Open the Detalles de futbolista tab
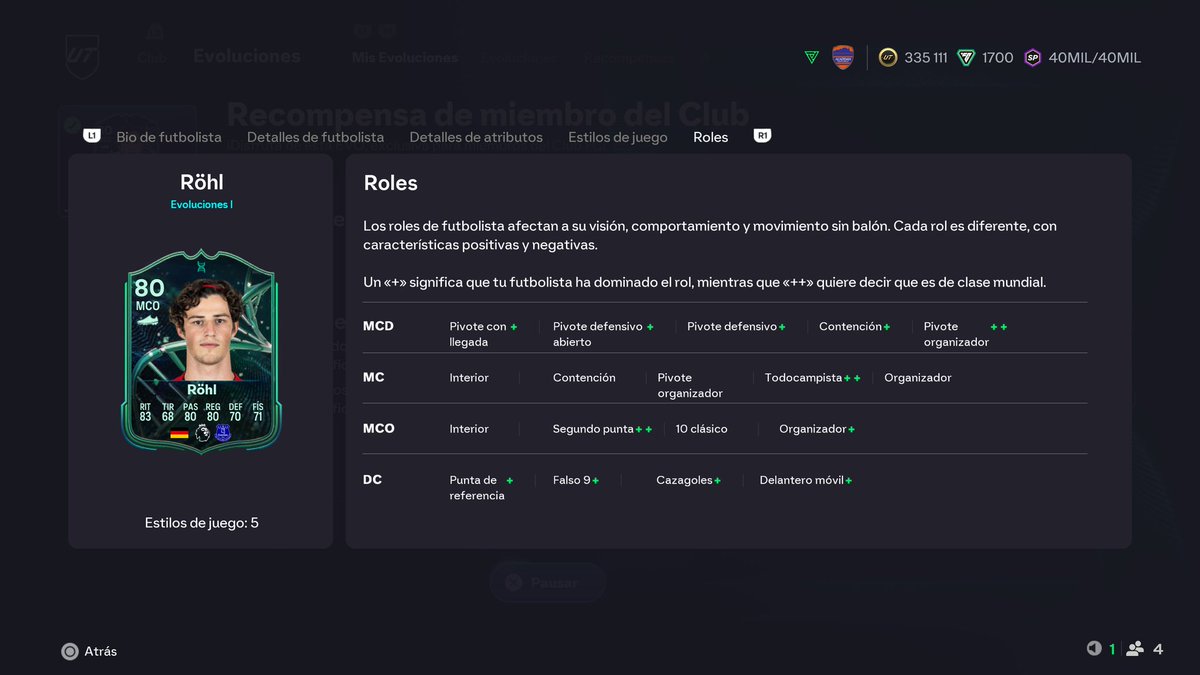Image resolution: width=1200 pixels, height=675 pixels. (x=315, y=137)
